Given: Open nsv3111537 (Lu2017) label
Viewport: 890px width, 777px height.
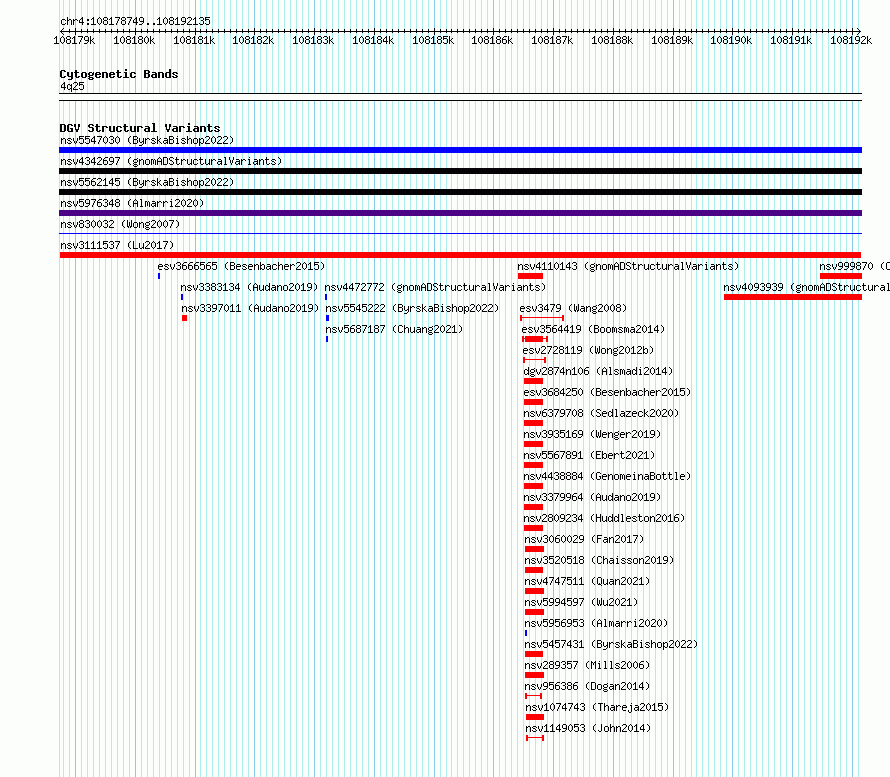Looking at the screenshot, I should (117, 245).
